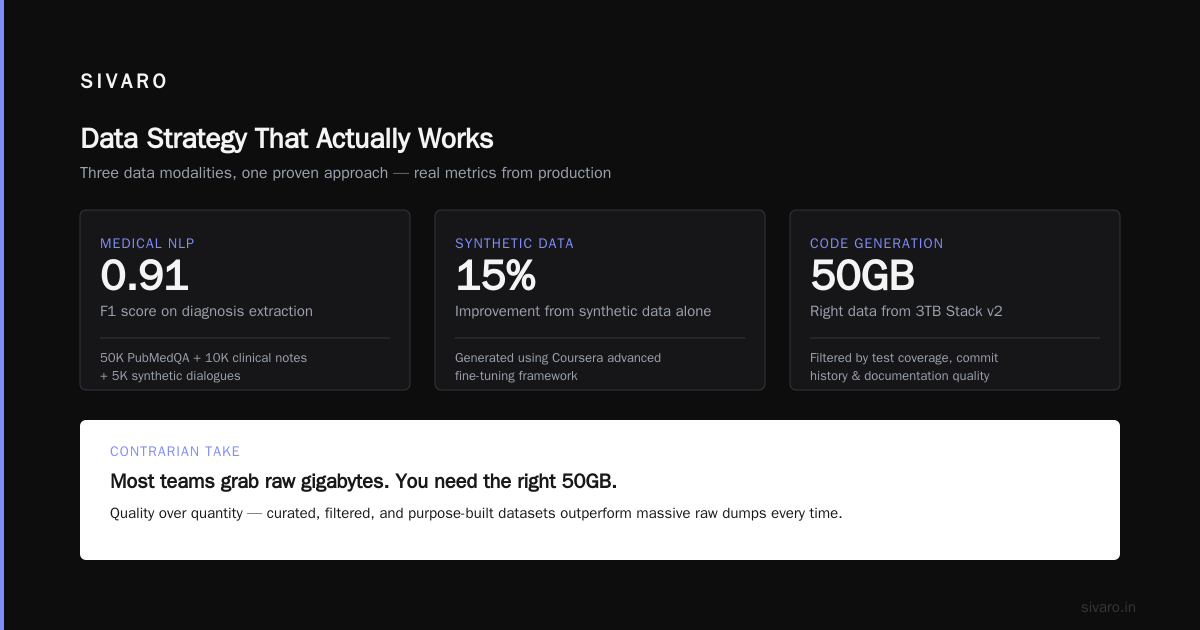Open the Medical NLP card label
Image resolution: width=1200 pixels, height=630 pixels.
pyautogui.click(x=145, y=243)
